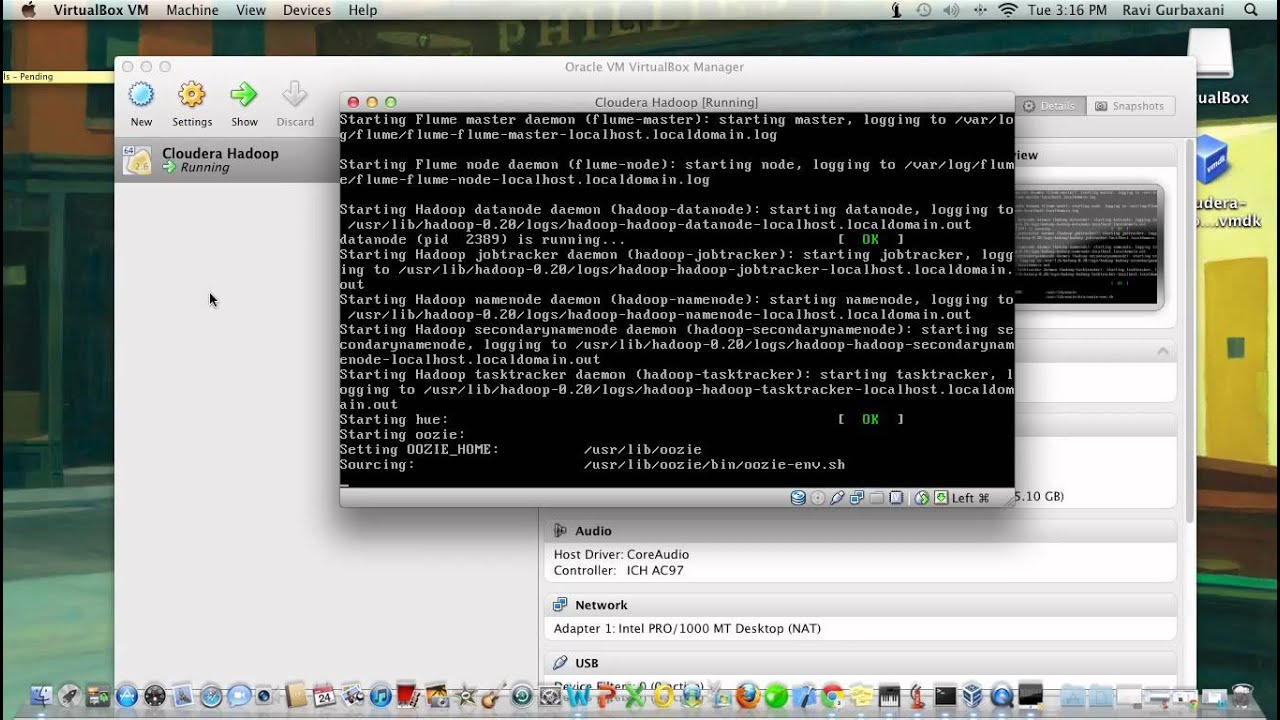Click the virtualization chip indicator in VM status bar
The image size is (1280, 720).
pyautogui.click(x=896, y=498)
